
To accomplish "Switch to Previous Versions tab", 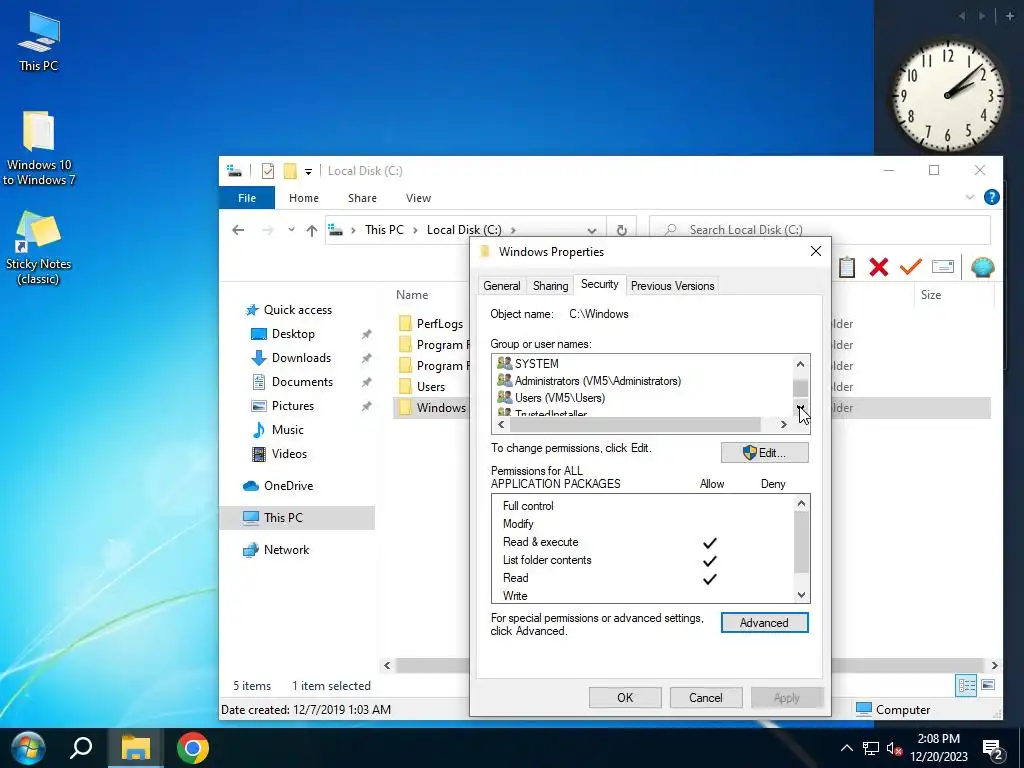I will tap(673, 286).
